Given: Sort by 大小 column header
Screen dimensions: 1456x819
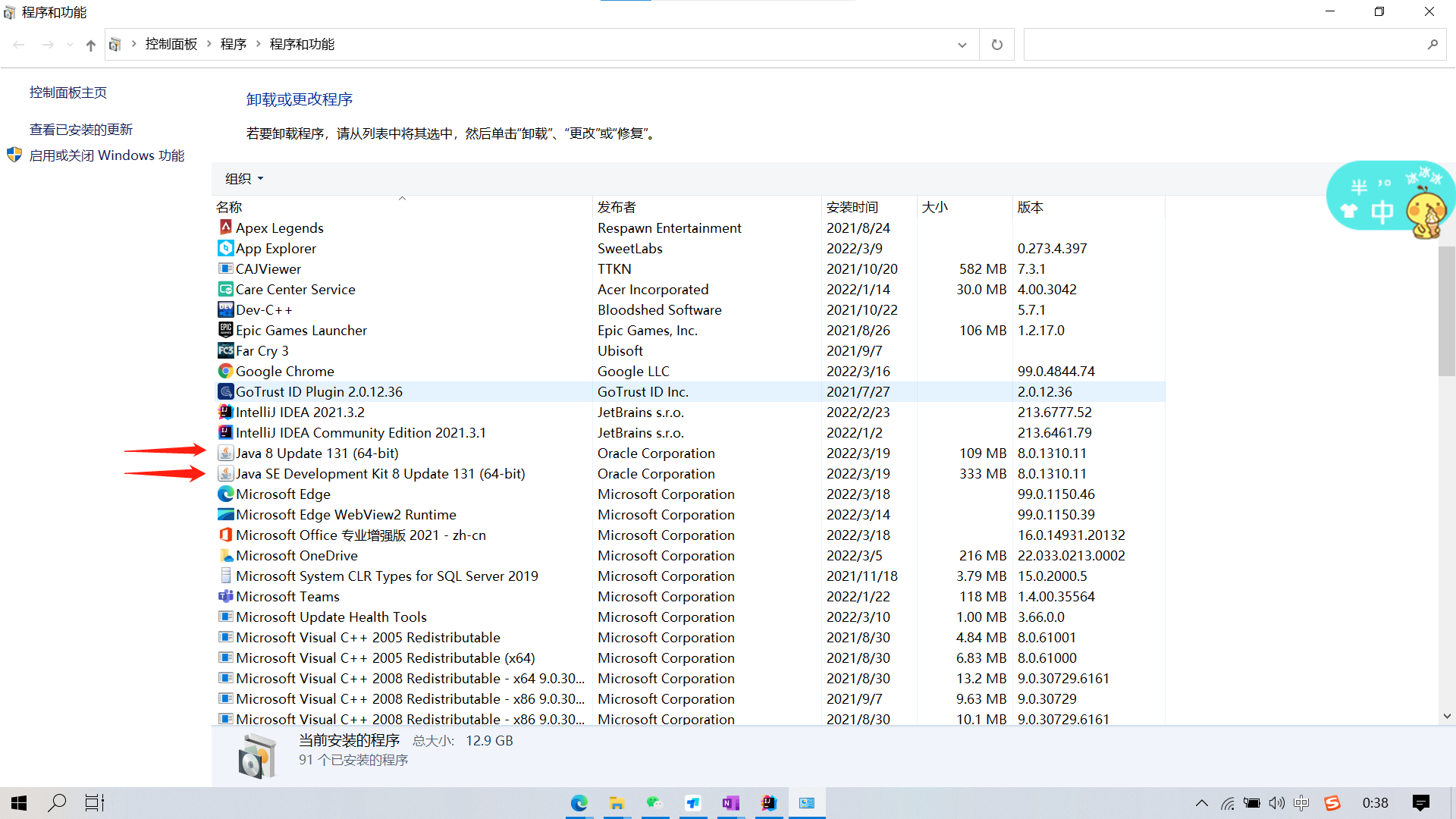Looking at the screenshot, I should [x=965, y=207].
